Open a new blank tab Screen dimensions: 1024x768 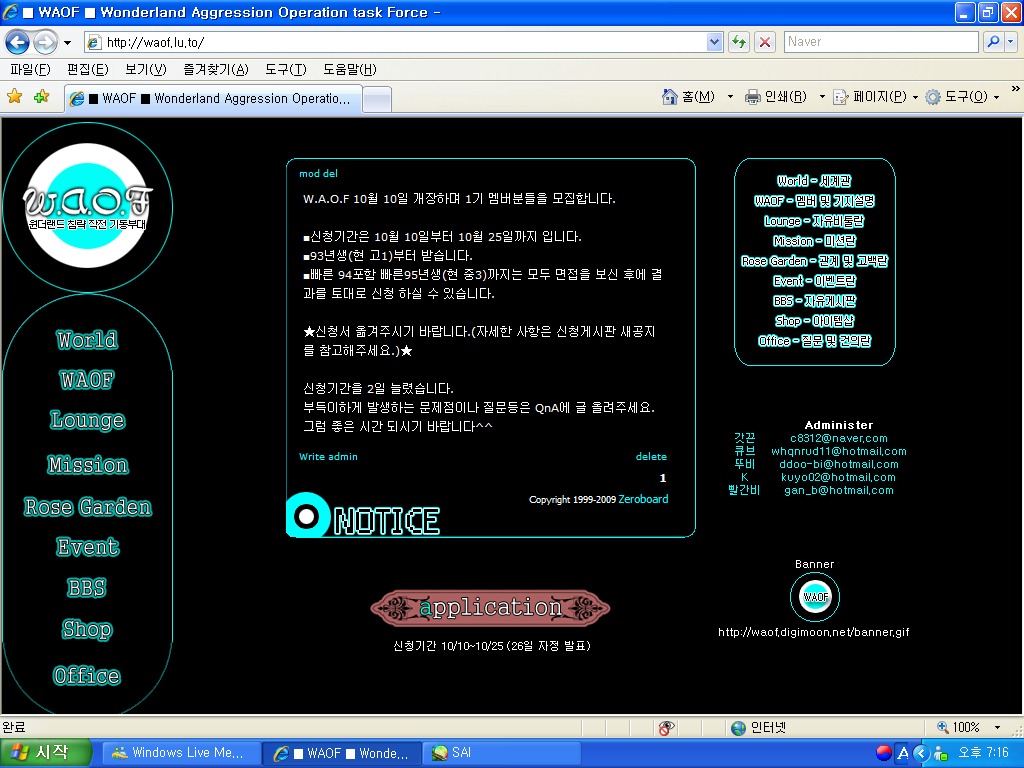pos(377,100)
